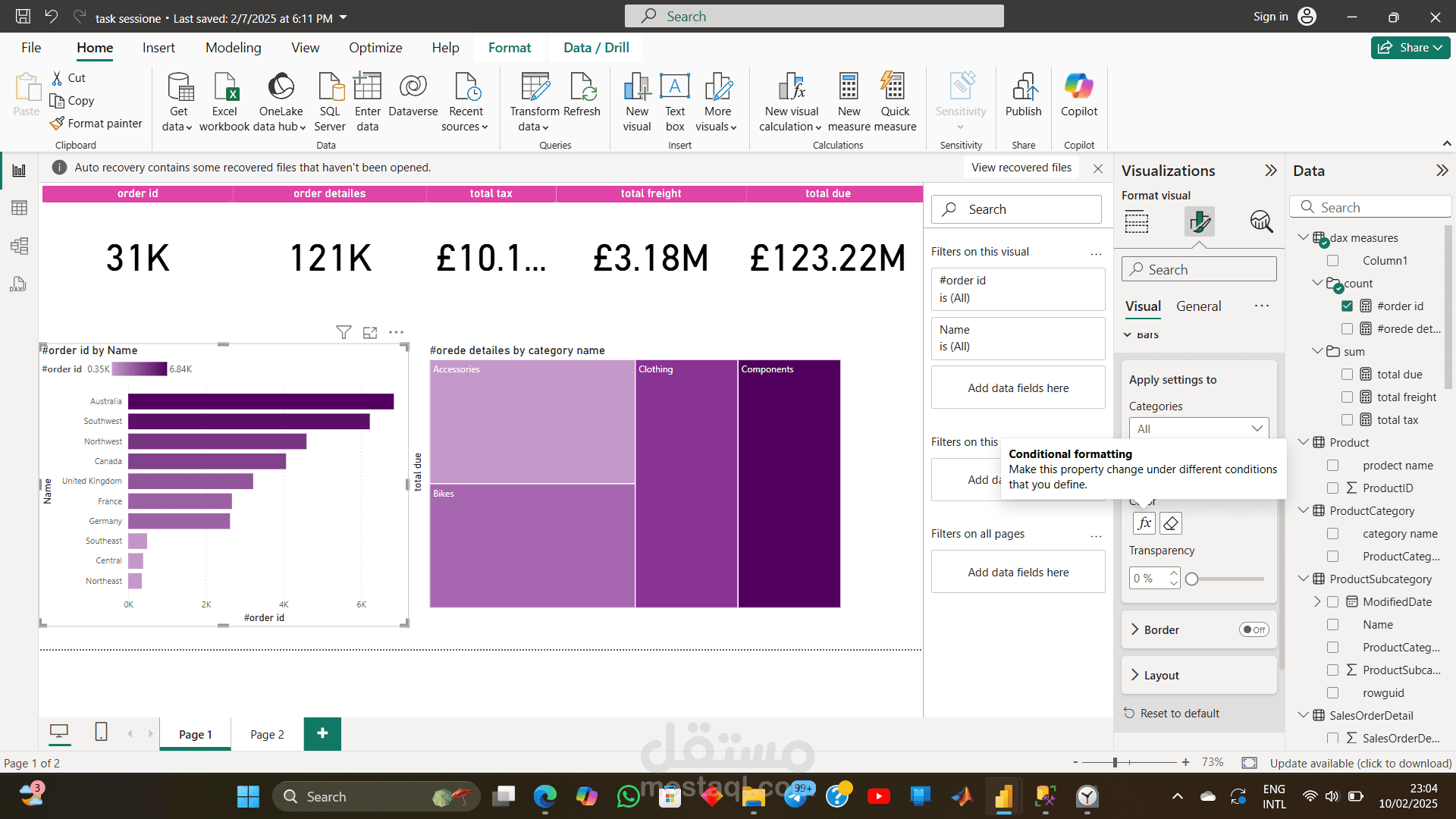
Task: Open conditional formatting fx button
Action: [1144, 523]
